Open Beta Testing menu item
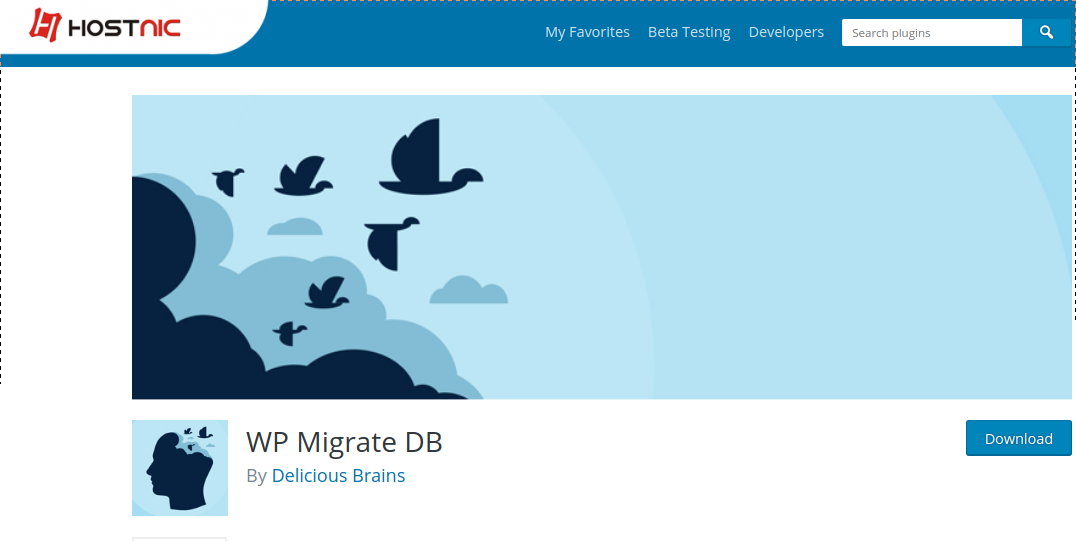The height and width of the screenshot is (541, 1076). (x=689, y=32)
